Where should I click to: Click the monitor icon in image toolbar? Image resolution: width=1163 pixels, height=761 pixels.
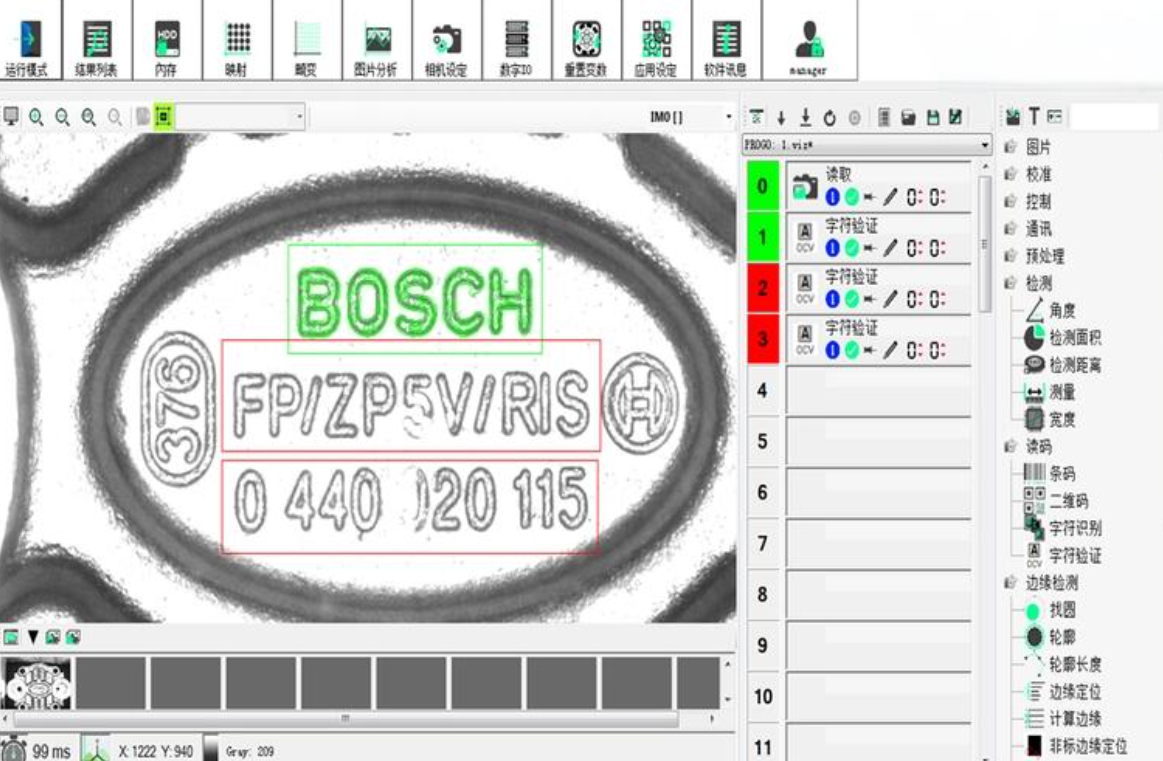pos(11,116)
